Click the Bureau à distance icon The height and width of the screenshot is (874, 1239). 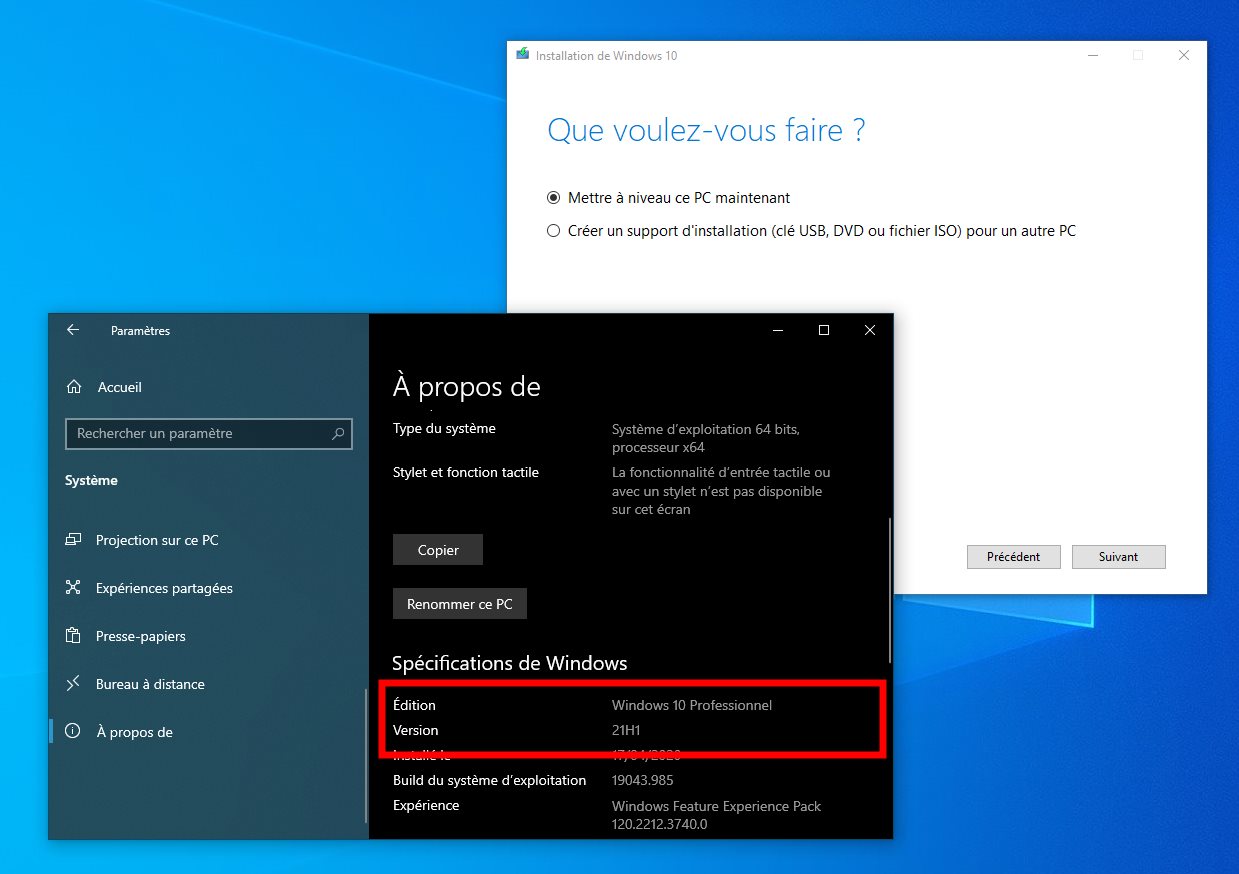pyautogui.click(x=73, y=684)
